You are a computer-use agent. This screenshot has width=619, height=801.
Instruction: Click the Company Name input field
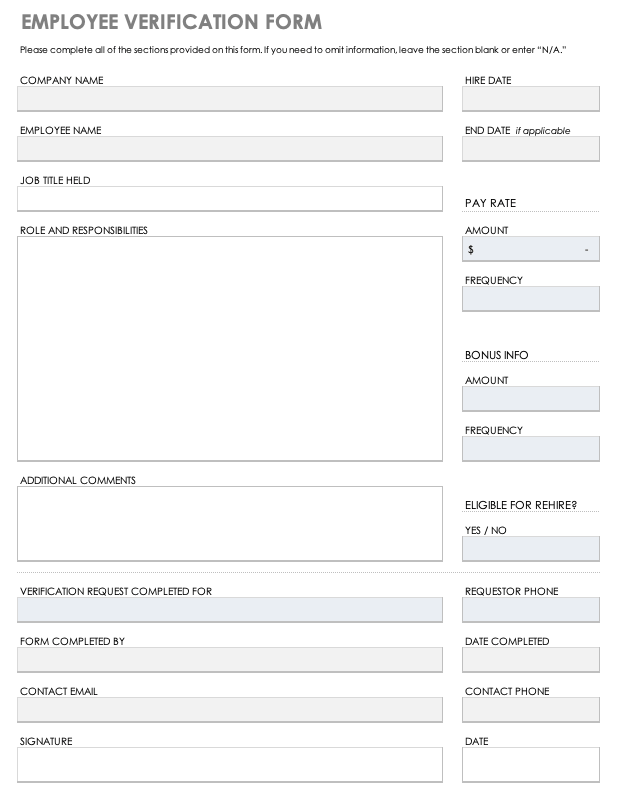(x=229, y=98)
